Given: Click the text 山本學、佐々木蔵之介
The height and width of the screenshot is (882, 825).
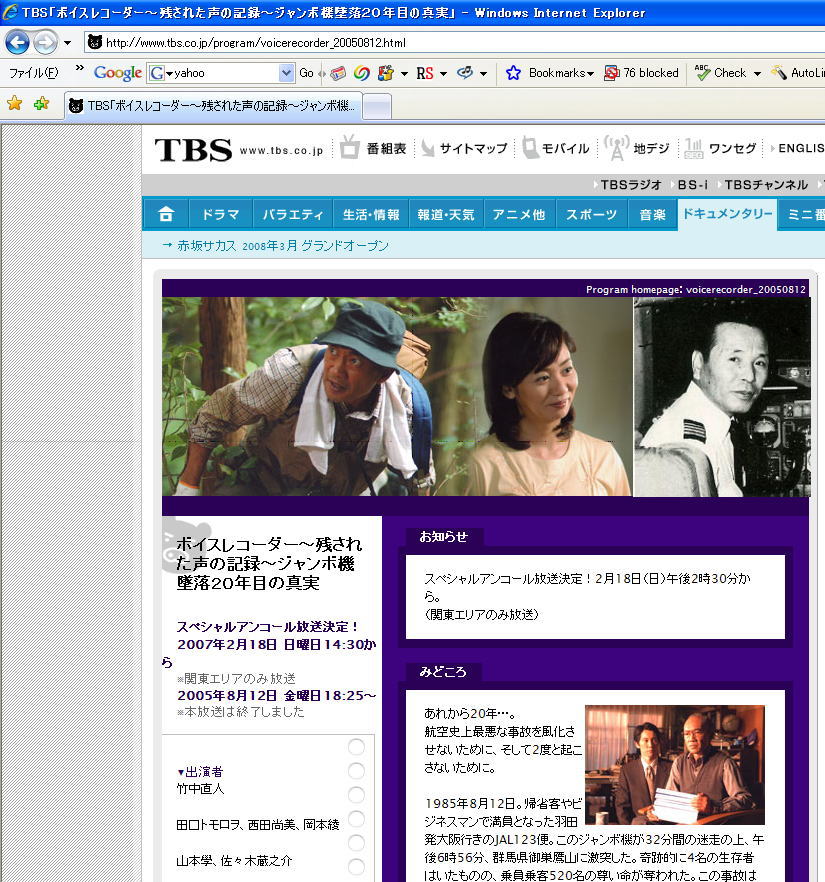Looking at the screenshot, I should point(235,861).
